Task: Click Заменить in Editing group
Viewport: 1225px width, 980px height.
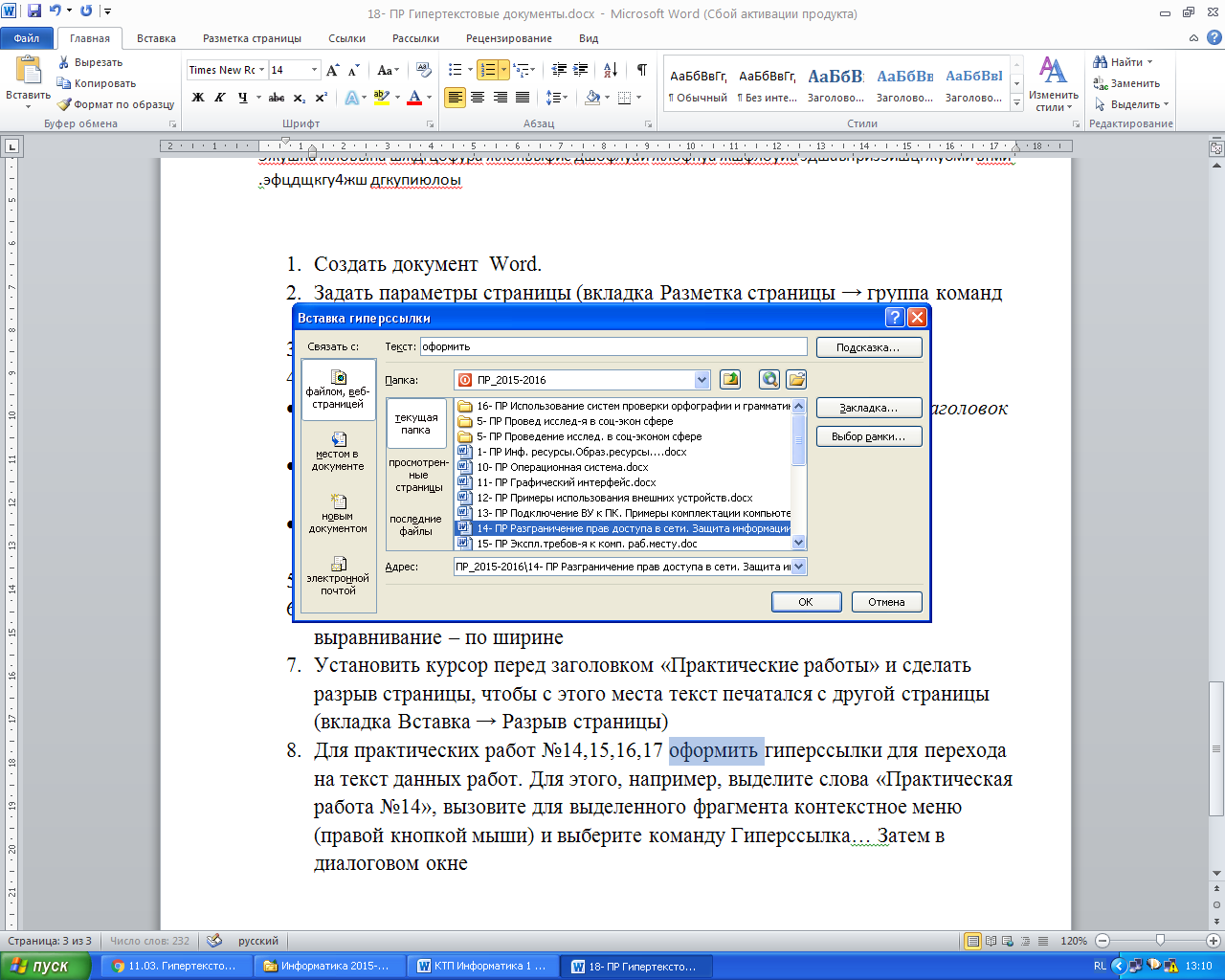Action: point(1127,83)
